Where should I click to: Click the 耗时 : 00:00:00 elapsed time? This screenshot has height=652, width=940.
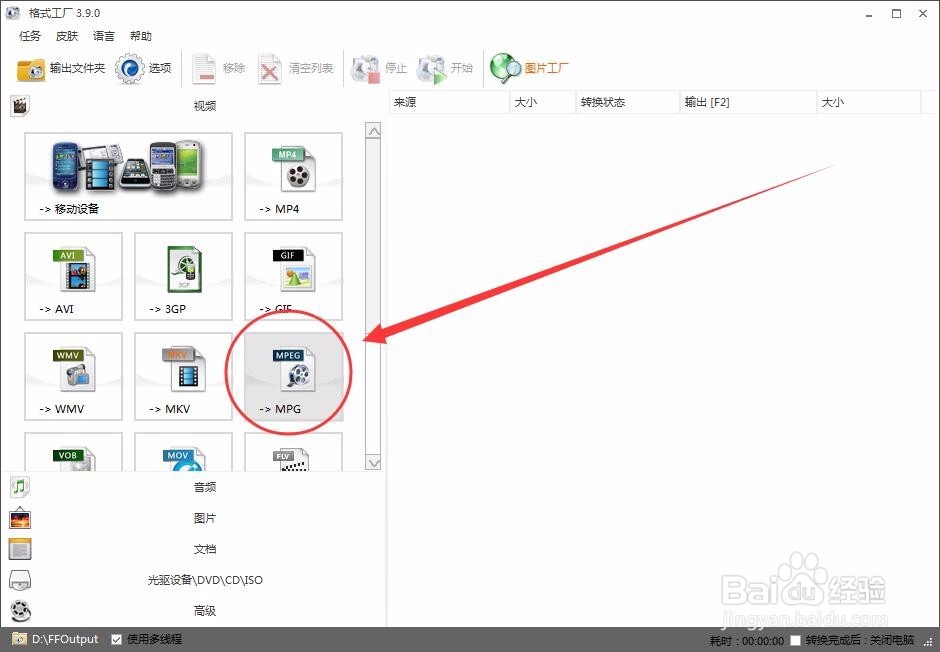click(746, 641)
